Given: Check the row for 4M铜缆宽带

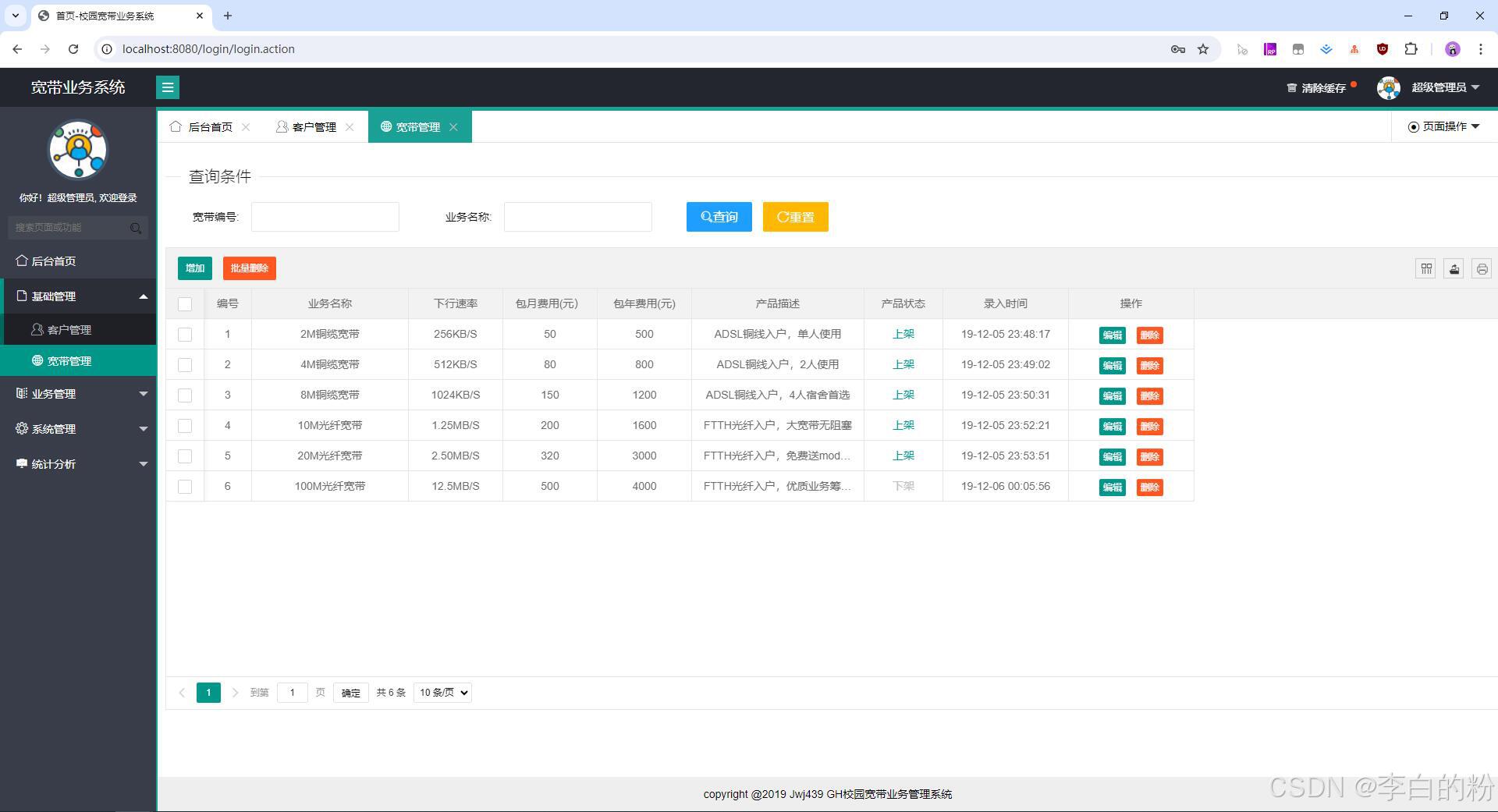Looking at the screenshot, I should click(x=185, y=365).
